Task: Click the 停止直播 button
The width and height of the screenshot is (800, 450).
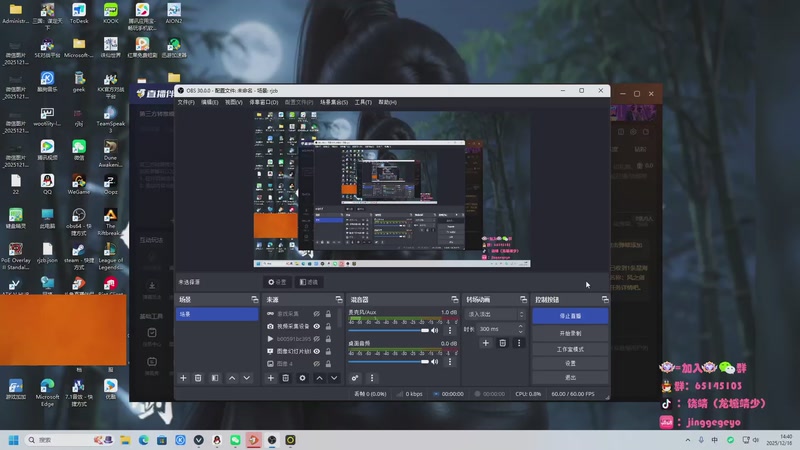Action: pos(570,315)
